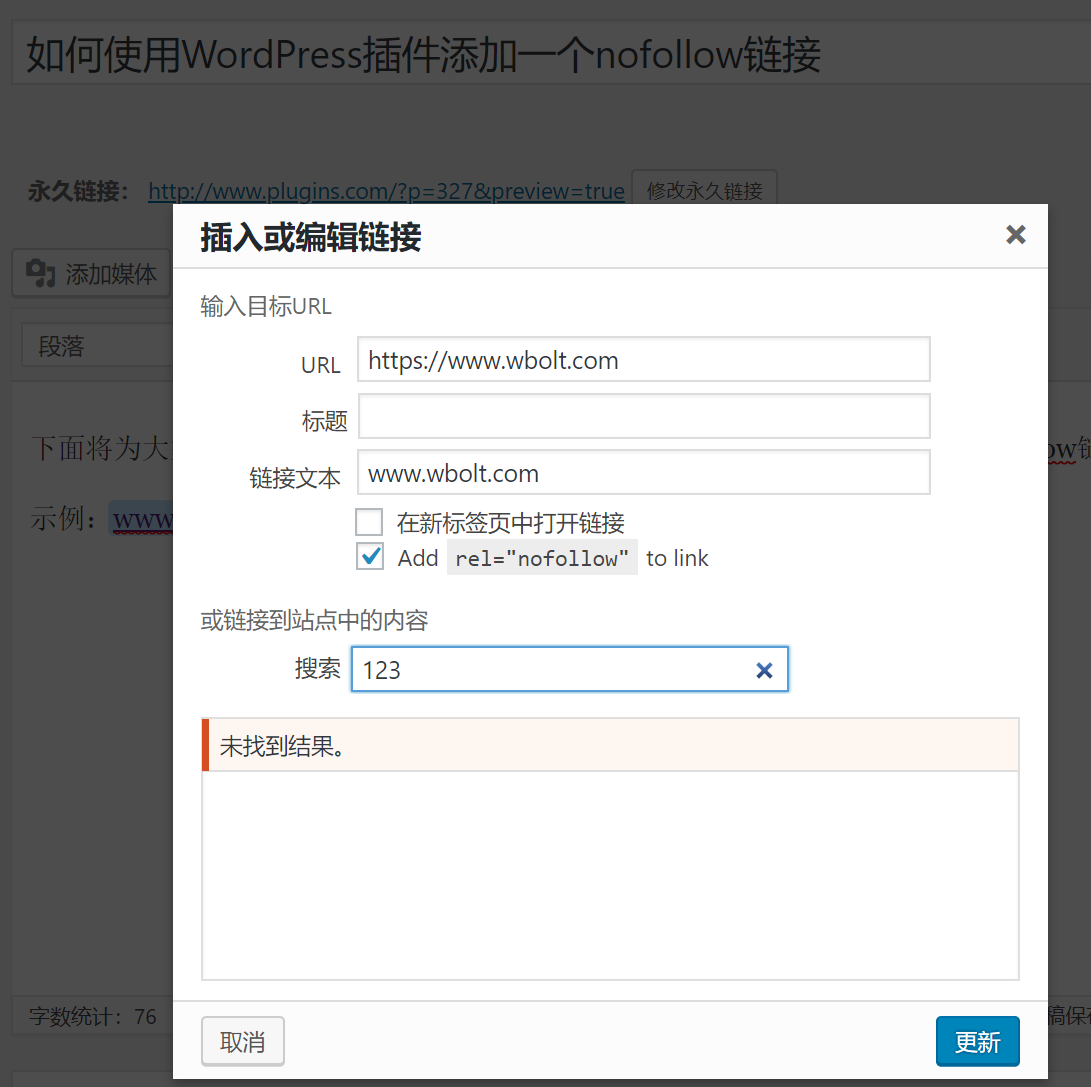Cancel the dialog with 取消 button
The height and width of the screenshot is (1087, 1091).
242,1041
